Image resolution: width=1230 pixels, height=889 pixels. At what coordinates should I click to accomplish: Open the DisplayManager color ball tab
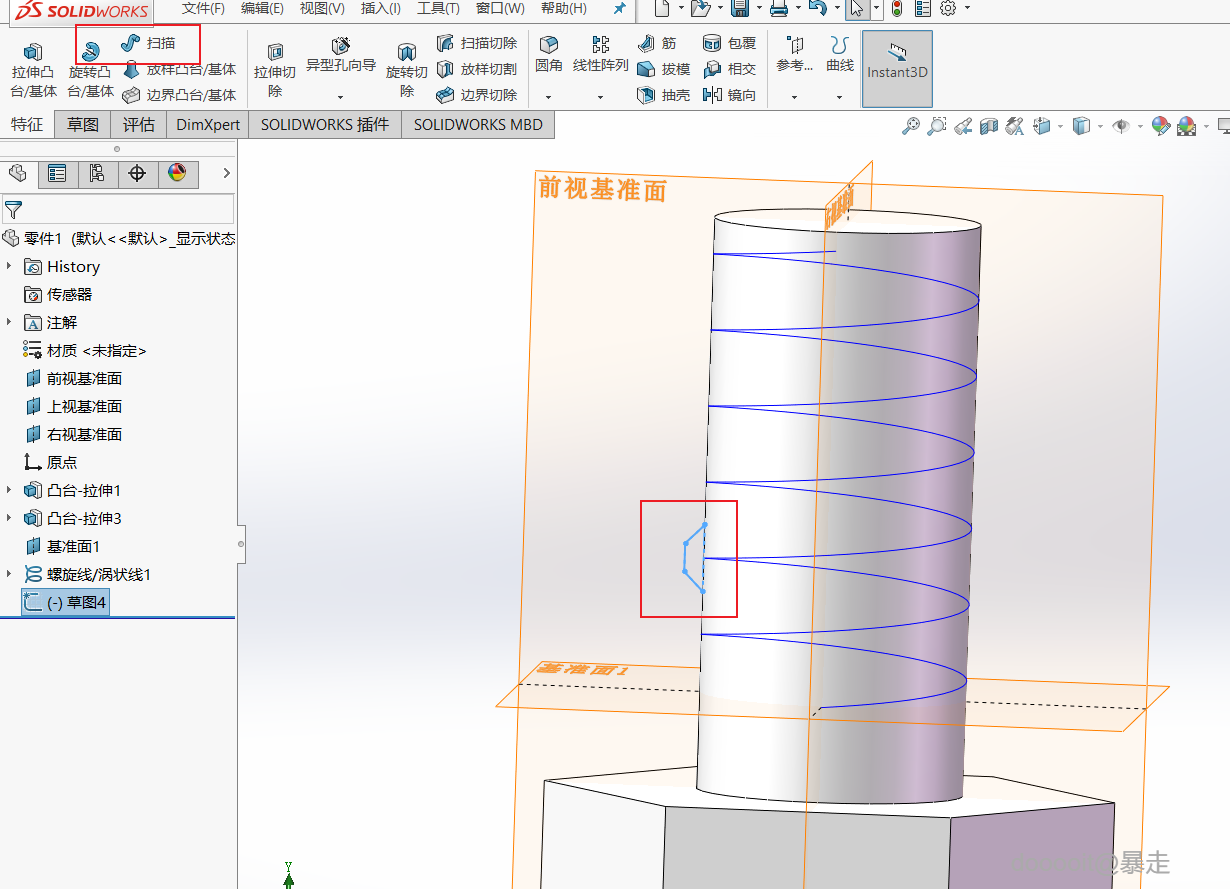tap(177, 174)
